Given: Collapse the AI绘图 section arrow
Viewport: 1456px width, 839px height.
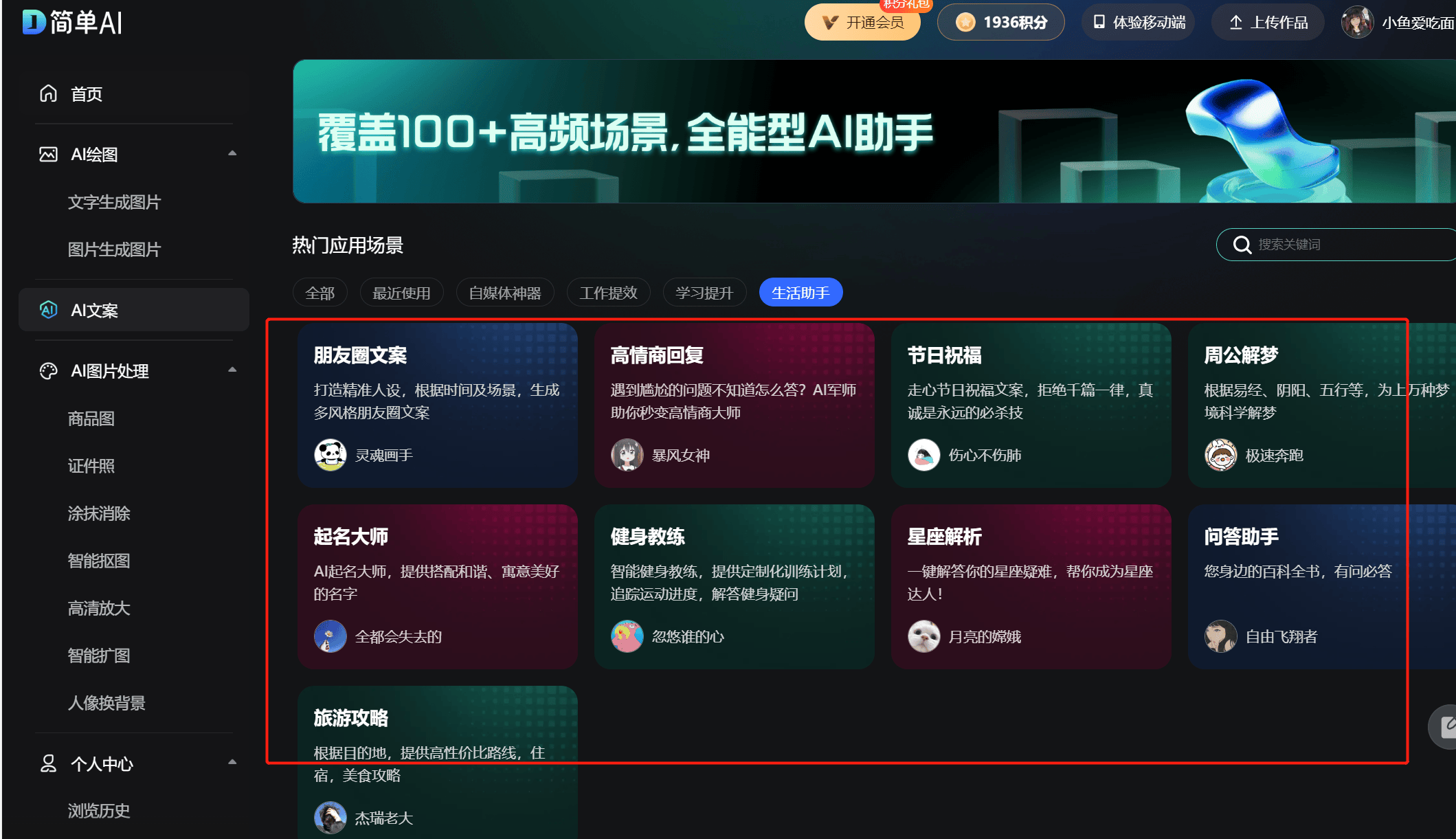Looking at the screenshot, I should pos(232,153).
